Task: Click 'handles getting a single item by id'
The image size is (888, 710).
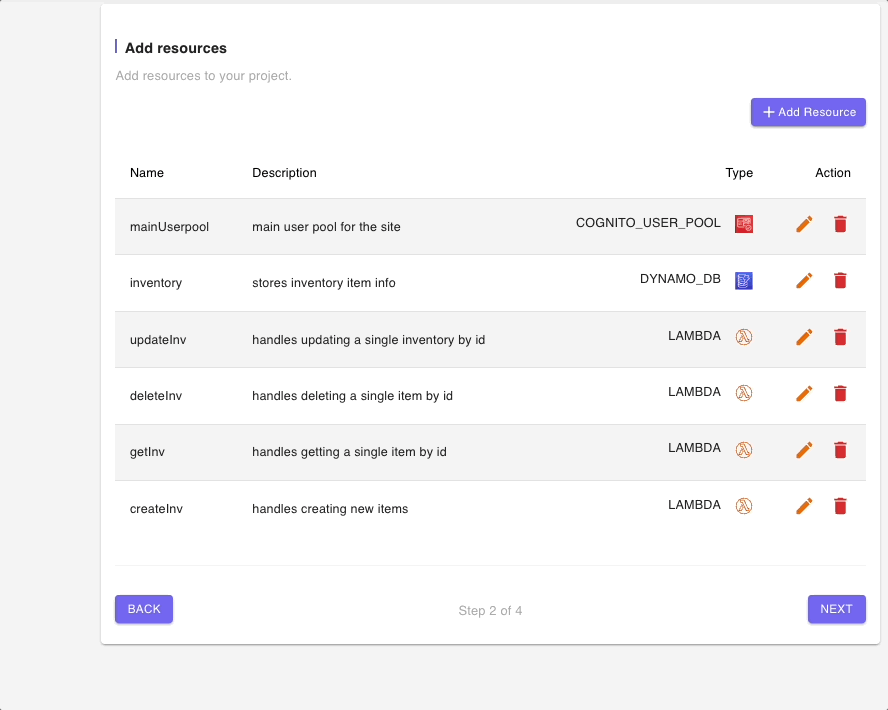Action: pyautogui.click(x=349, y=452)
